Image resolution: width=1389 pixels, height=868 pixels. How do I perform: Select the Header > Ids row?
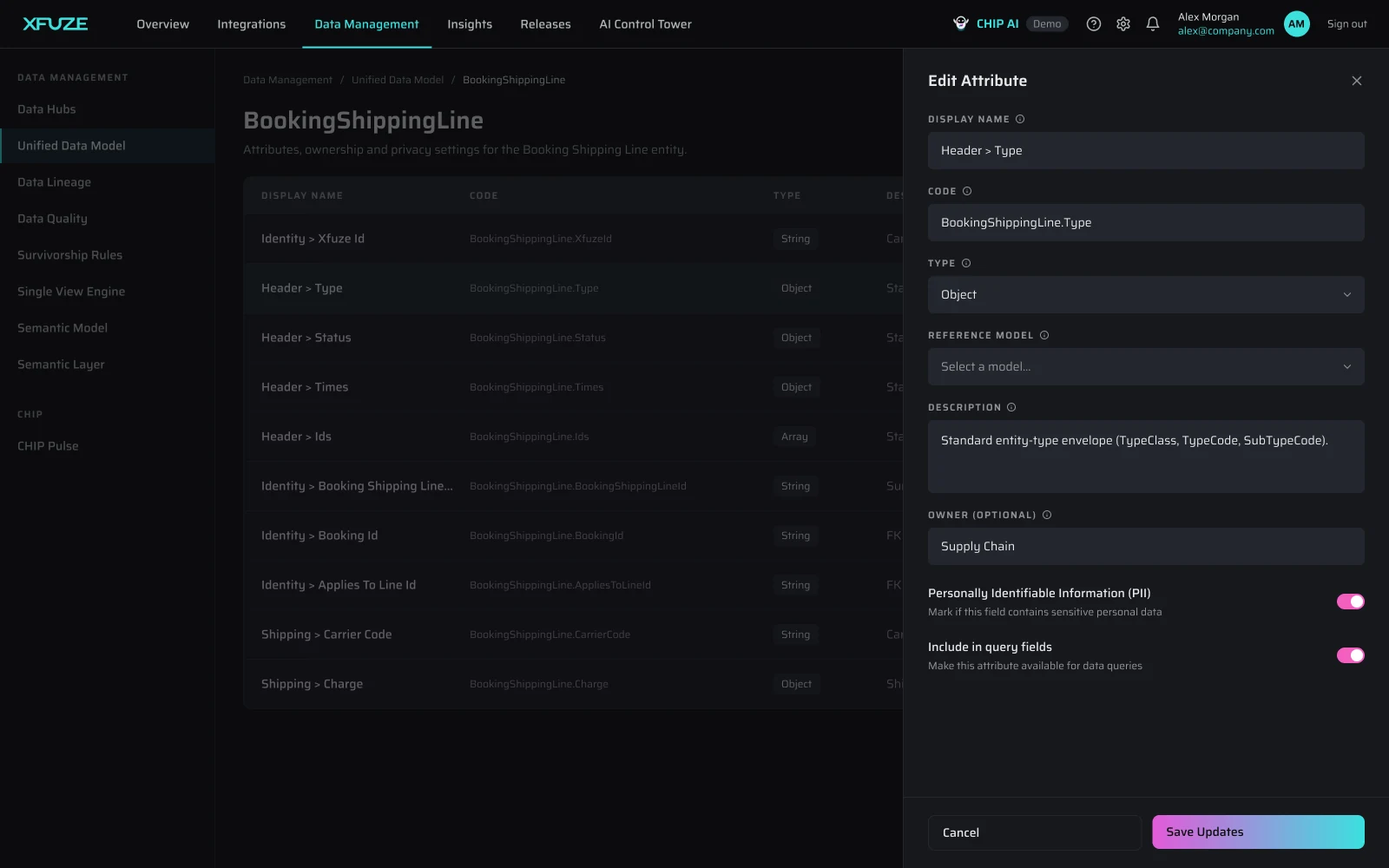(x=573, y=437)
